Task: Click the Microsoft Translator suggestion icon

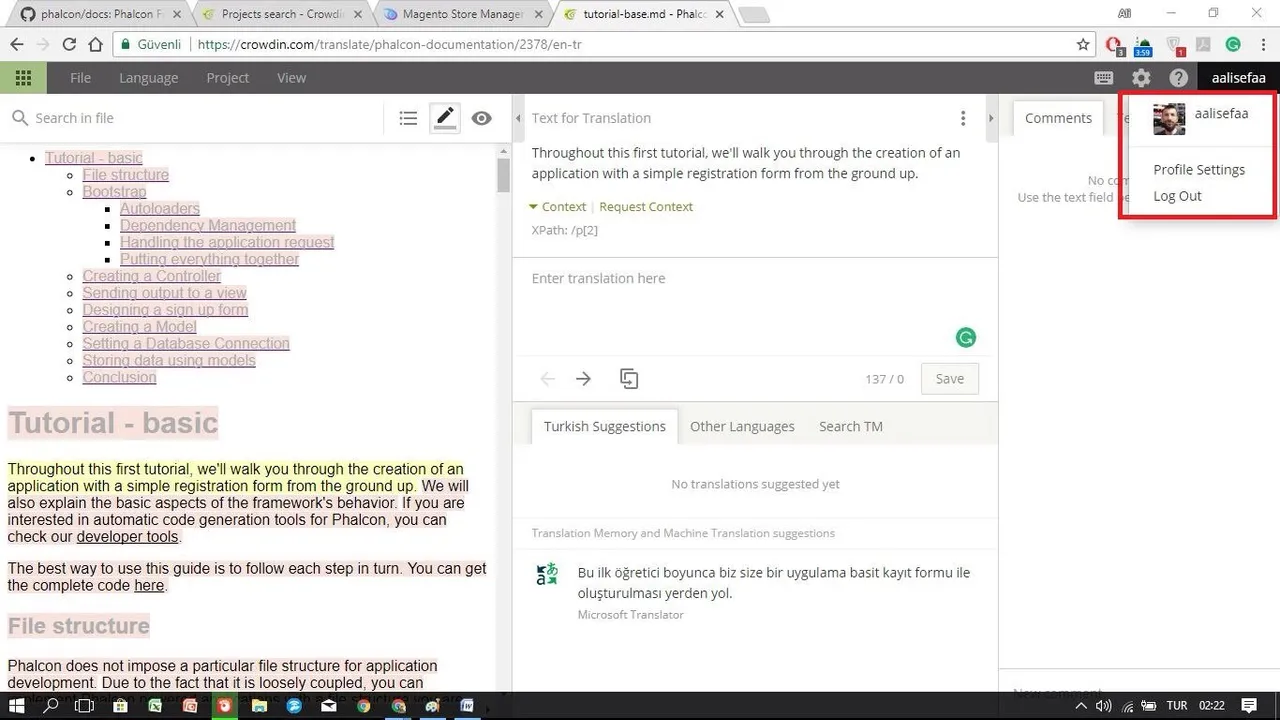Action: tap(547, 574)
